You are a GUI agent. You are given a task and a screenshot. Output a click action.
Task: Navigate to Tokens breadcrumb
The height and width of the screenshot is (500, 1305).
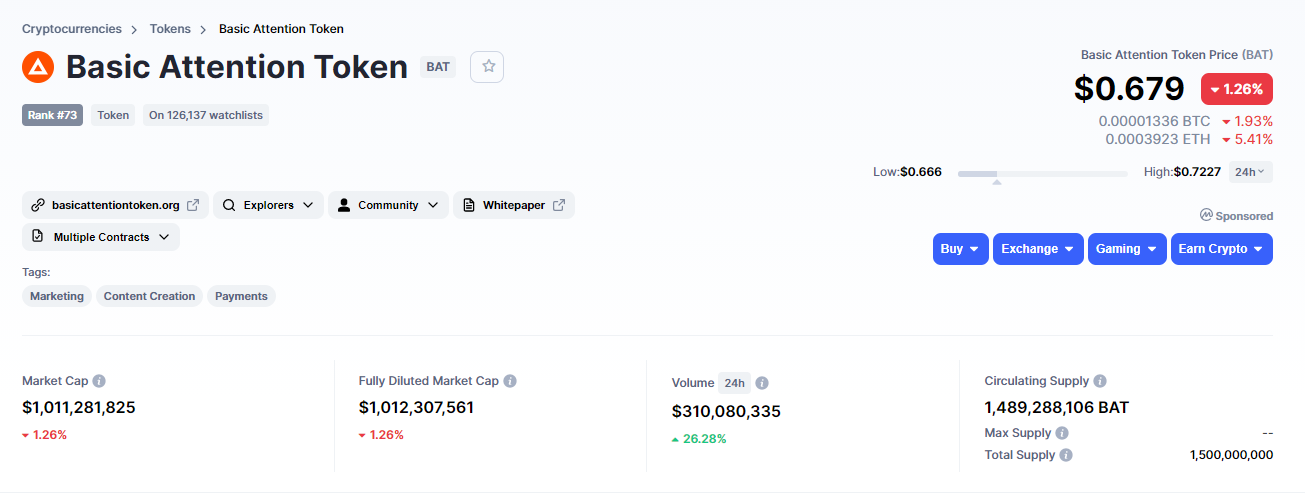[170, 29]
